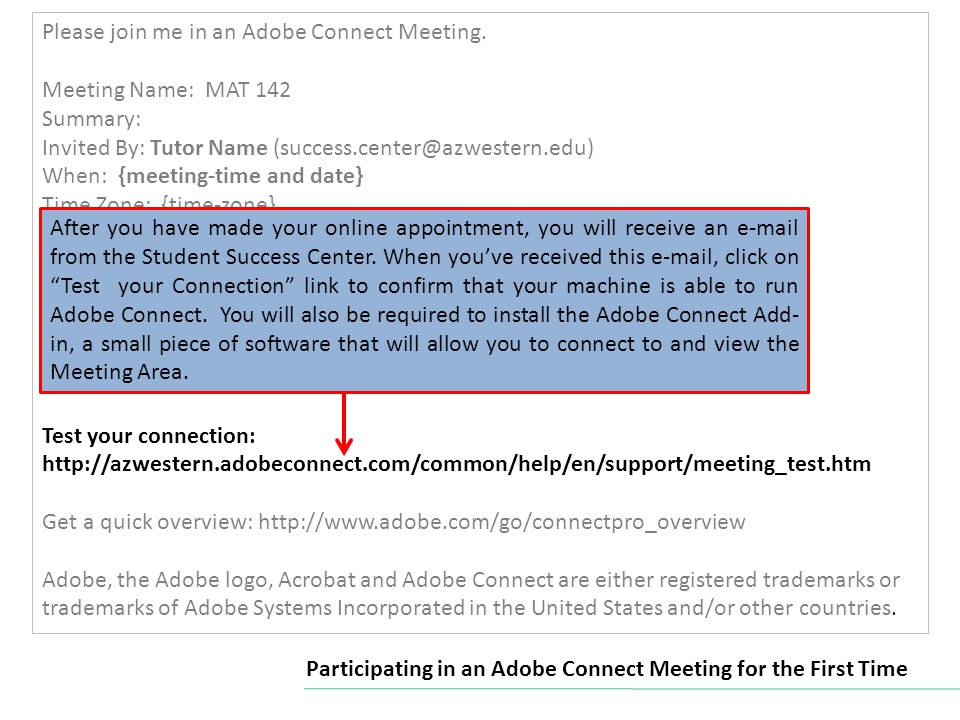Click the 'Meeting Name: MAT 142' line
Viewport: 960px width, 720px height.
[x=166, y=90]
